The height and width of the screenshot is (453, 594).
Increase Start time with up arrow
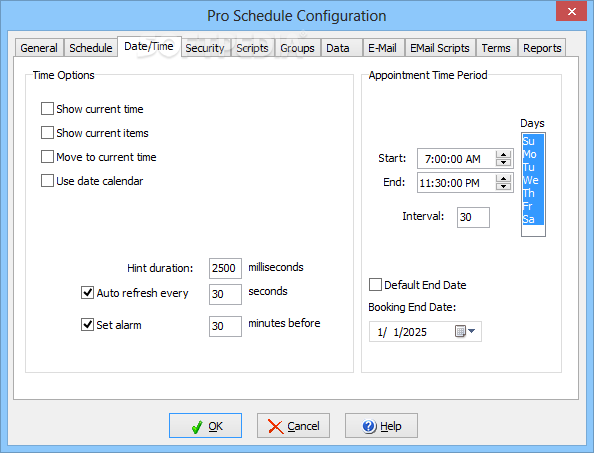(503, 155)
